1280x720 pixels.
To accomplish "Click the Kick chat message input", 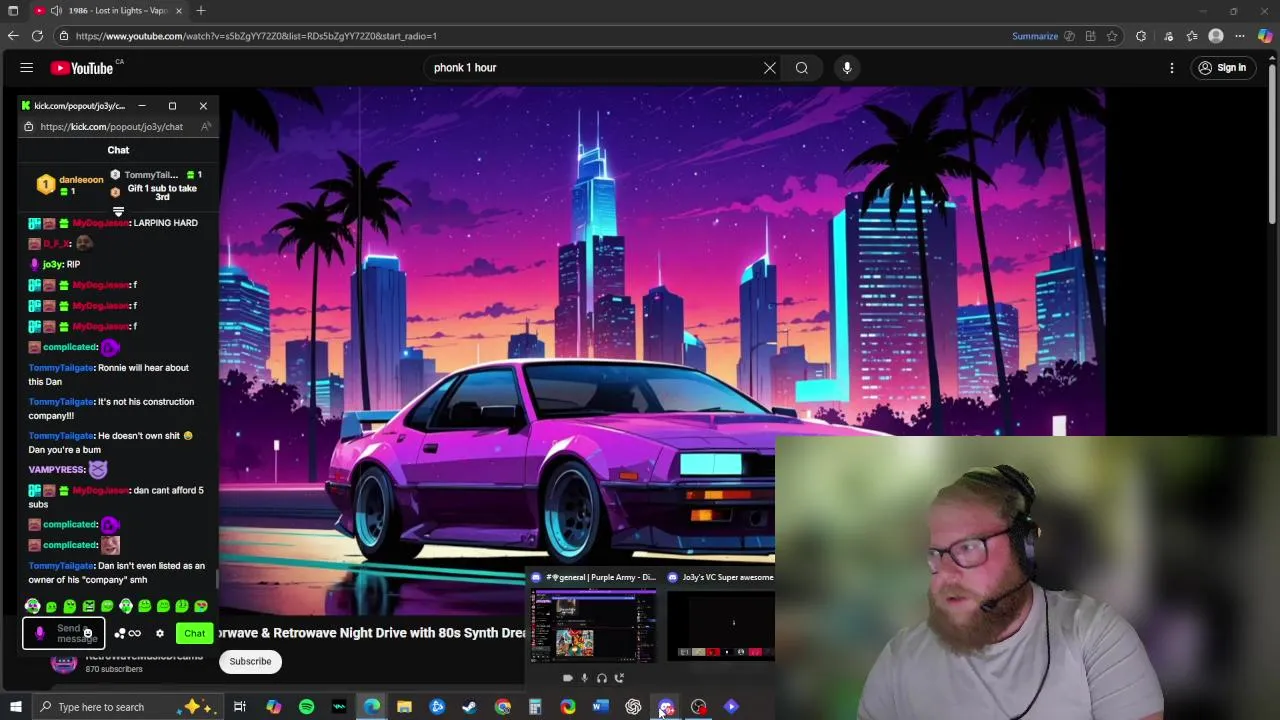I will point(62,634).
